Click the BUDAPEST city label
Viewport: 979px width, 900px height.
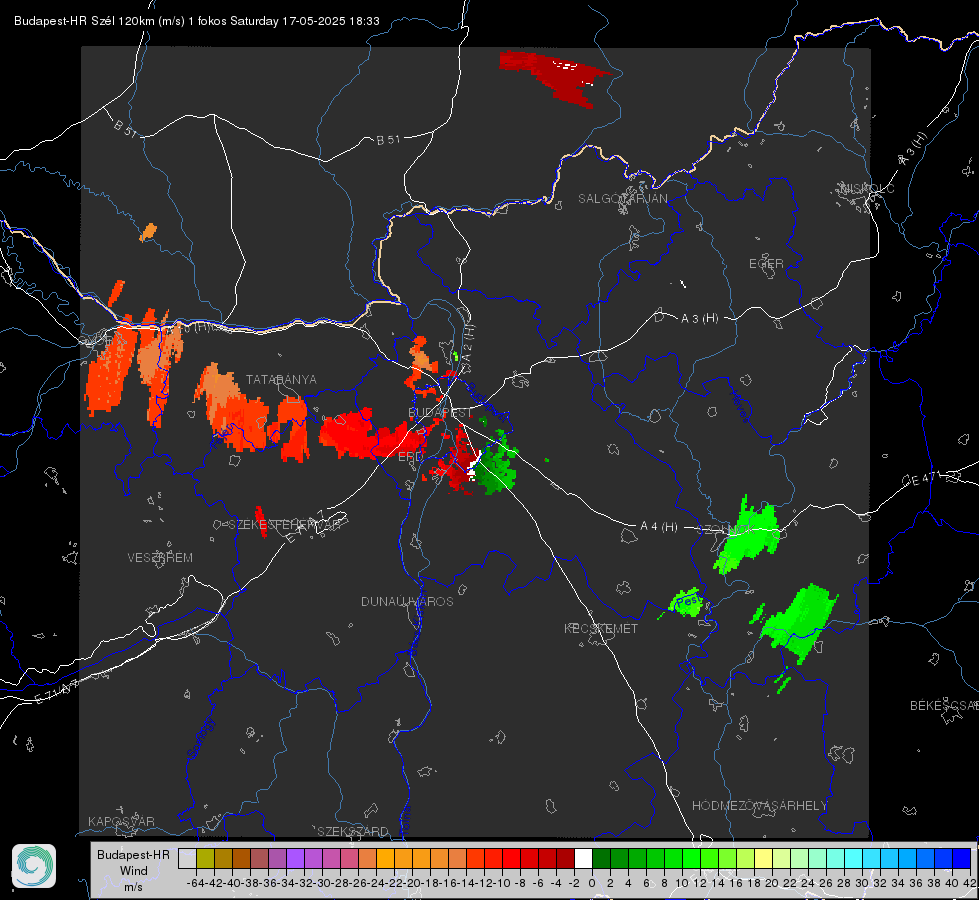pyautogui.click(x=440, y=412)
